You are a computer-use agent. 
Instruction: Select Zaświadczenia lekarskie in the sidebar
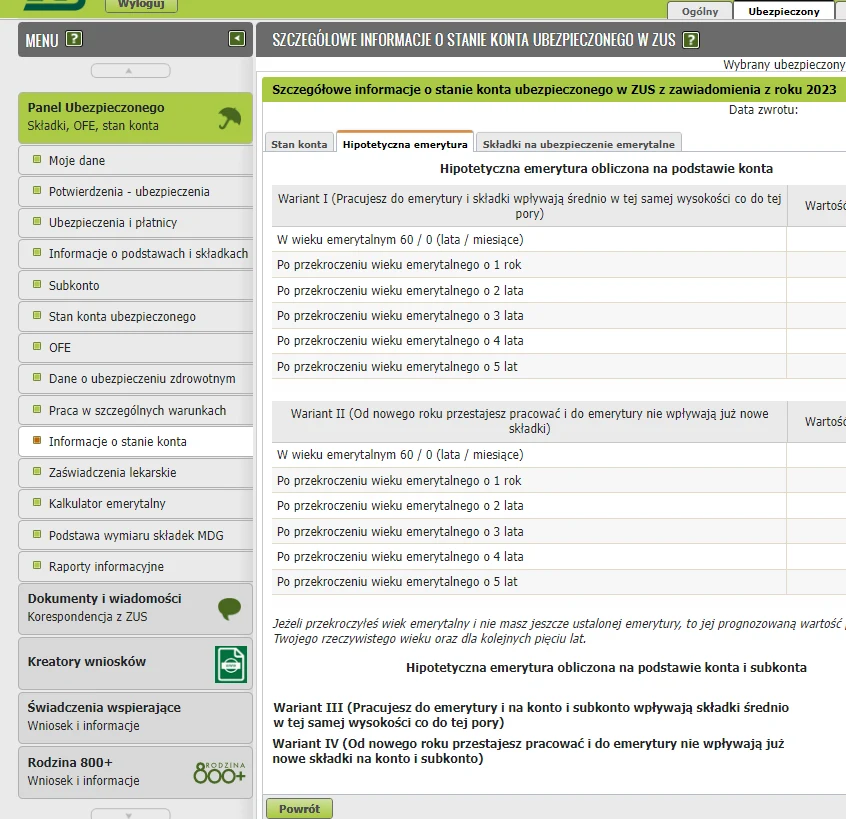(112, 472)
